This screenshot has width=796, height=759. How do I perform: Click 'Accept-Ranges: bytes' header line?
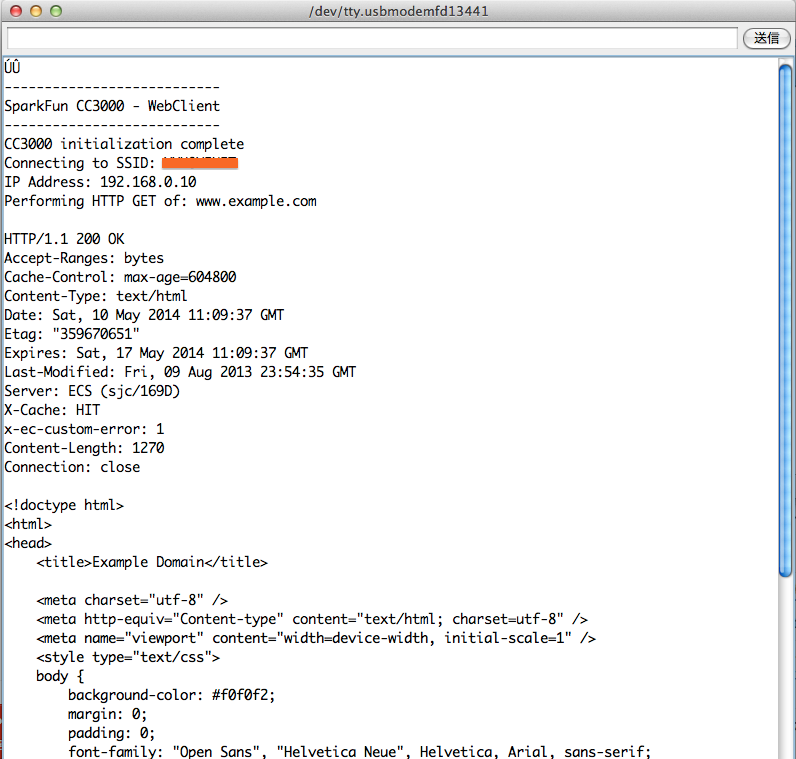tap(84, 258)
